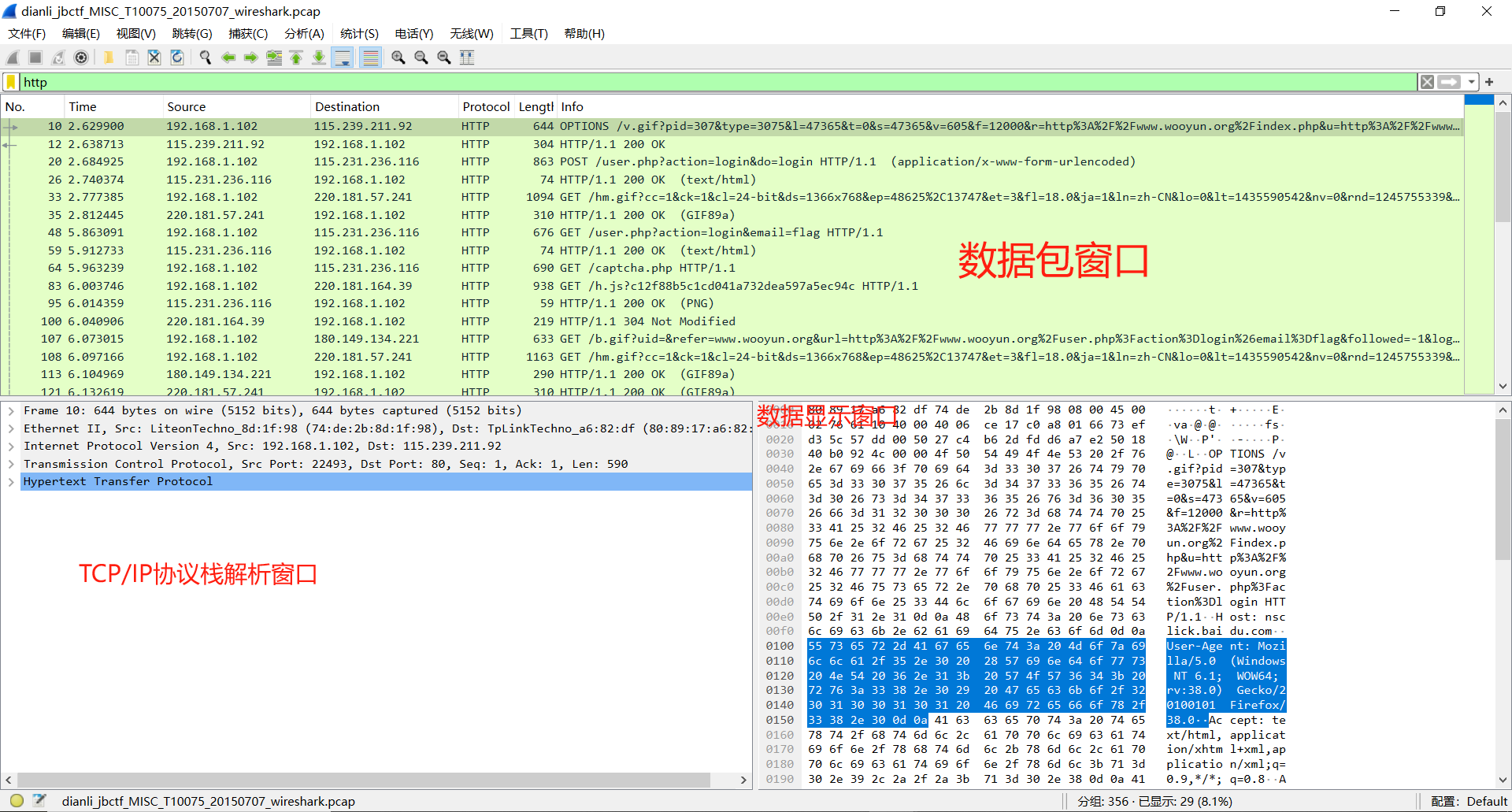Go forward in packet history

pyautogui.click(x=250, y=57)
